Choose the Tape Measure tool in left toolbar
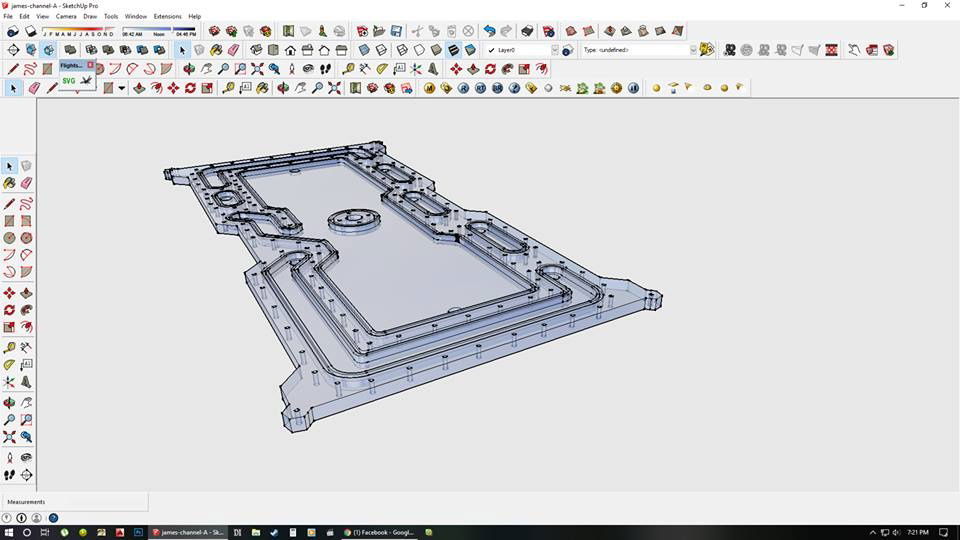Viewport: 960px width, 540px height. coord(9,347)
